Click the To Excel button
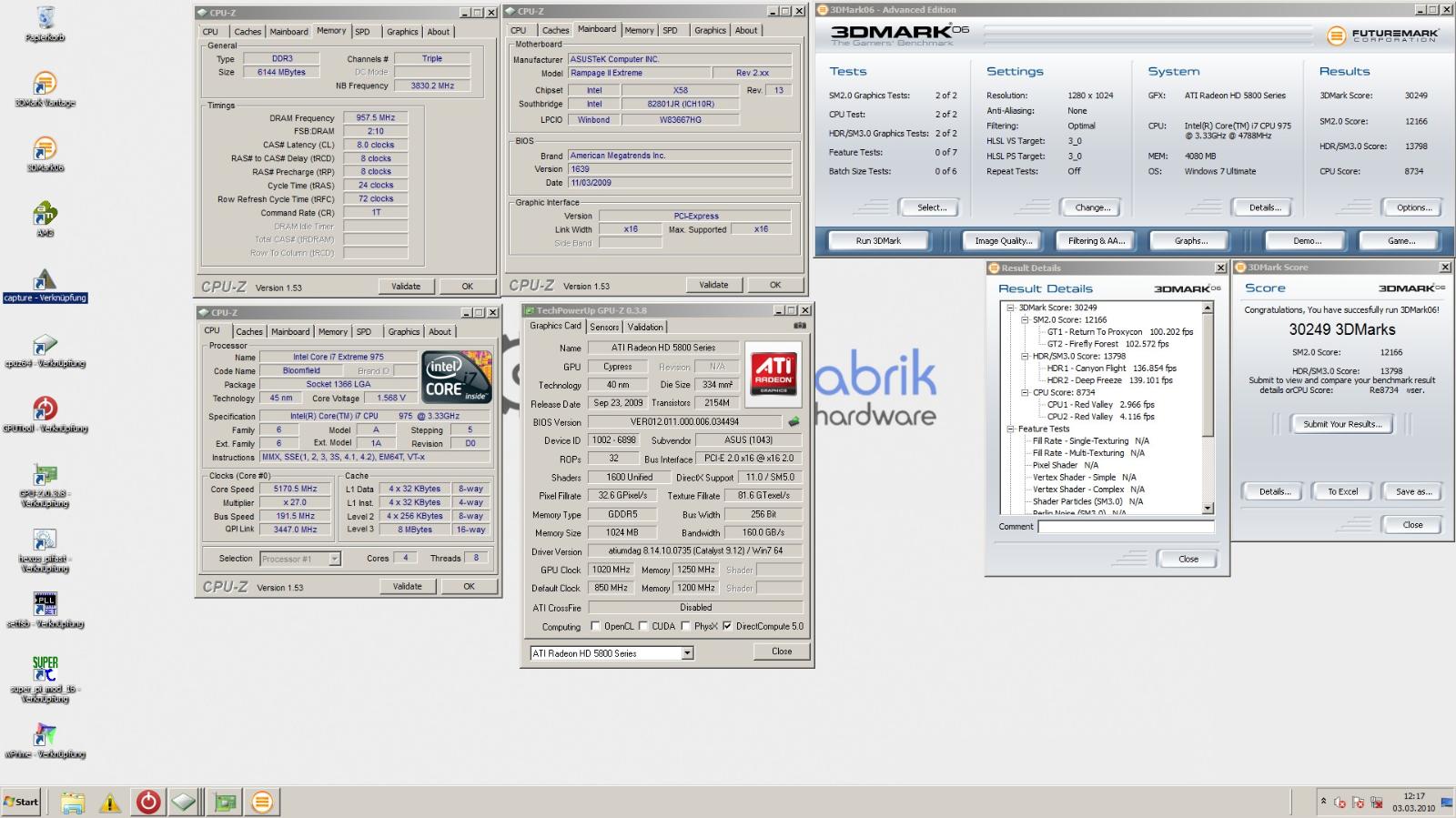The image size is (1456, 818). 1342,491
